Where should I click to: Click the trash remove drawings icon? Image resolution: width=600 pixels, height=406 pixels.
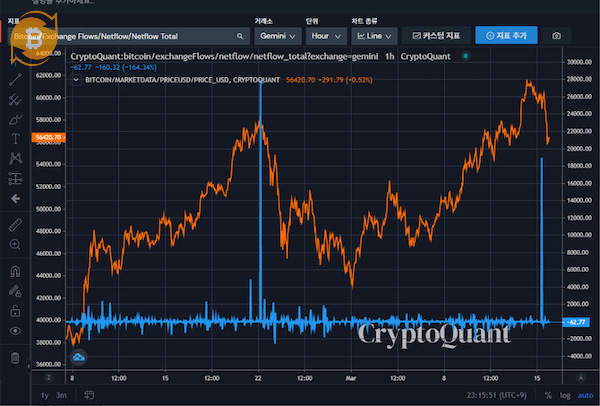(15, 358)
